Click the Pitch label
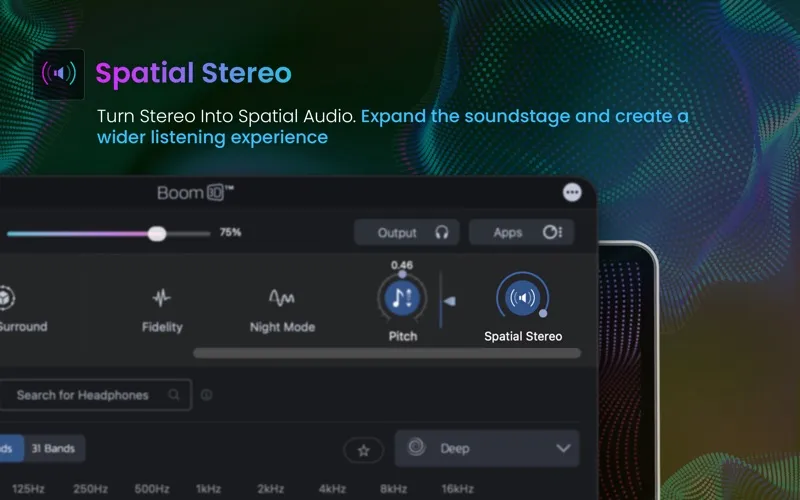The image size is (800, 500). [x=403, y=336]
